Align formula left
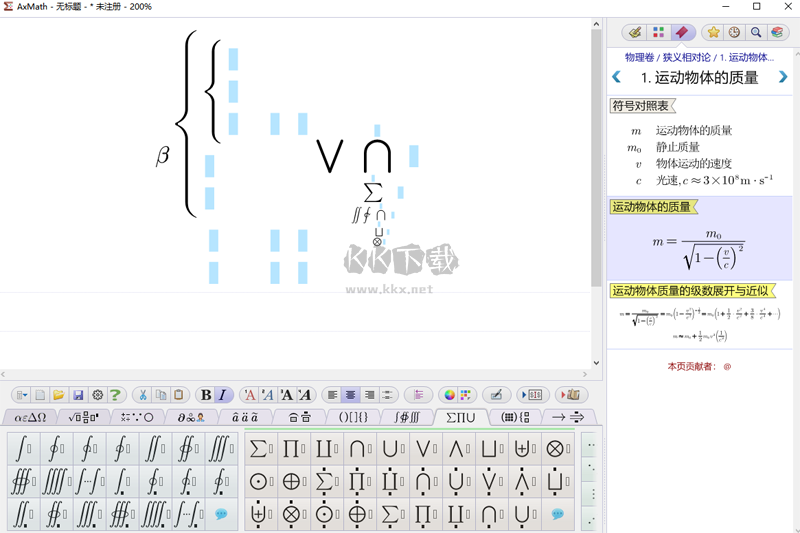 click(x=333, y=395)
